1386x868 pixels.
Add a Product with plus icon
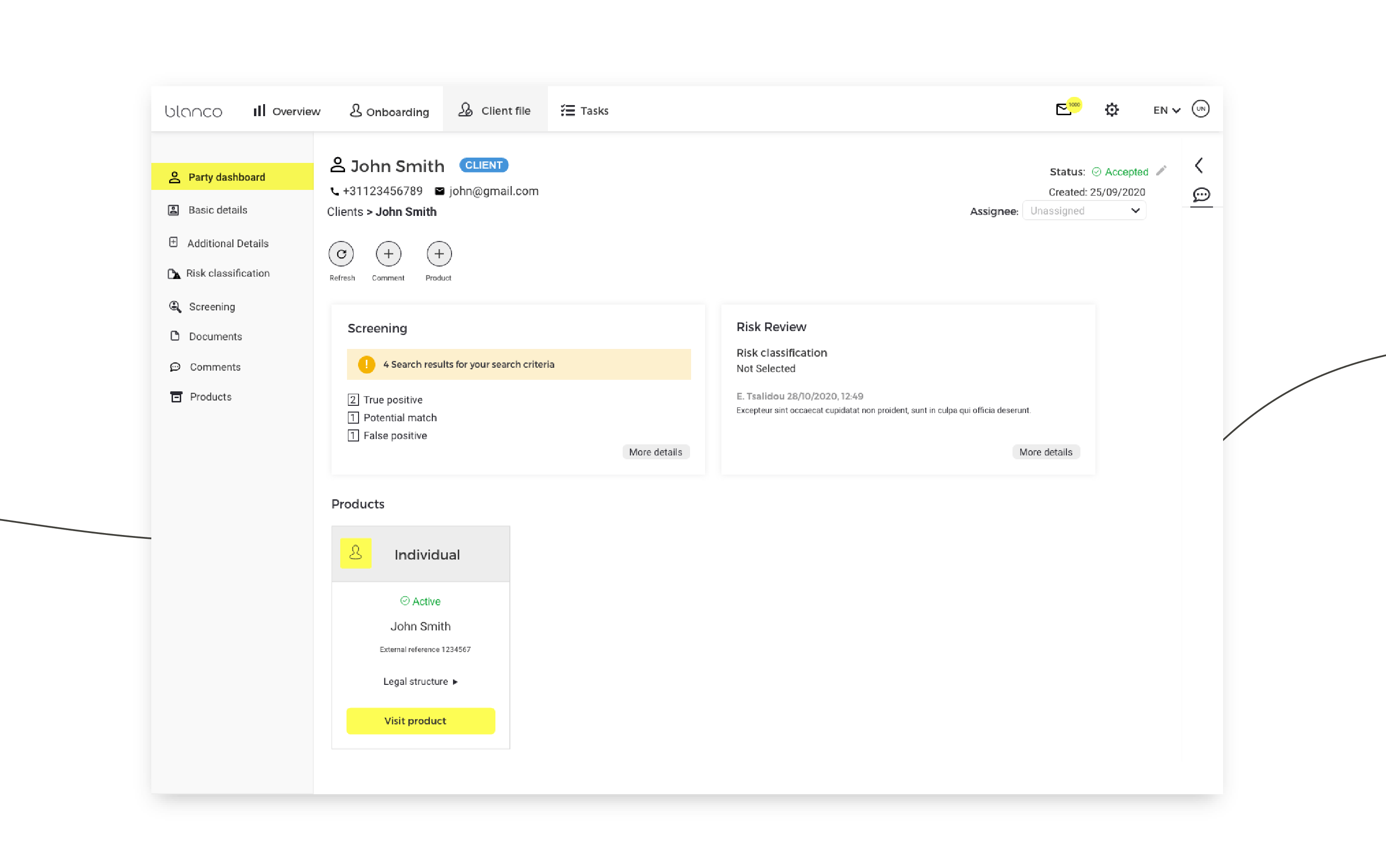[x=439, y=254]
